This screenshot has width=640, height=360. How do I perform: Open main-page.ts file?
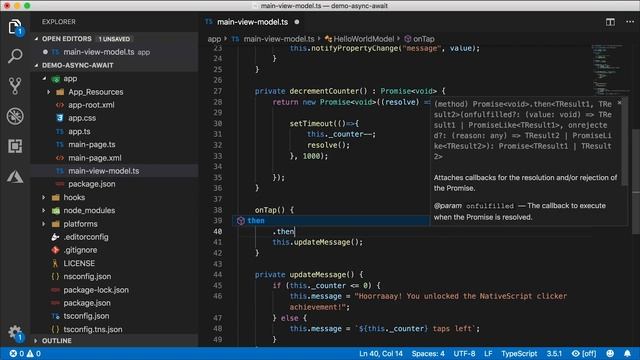pos(114,144)
